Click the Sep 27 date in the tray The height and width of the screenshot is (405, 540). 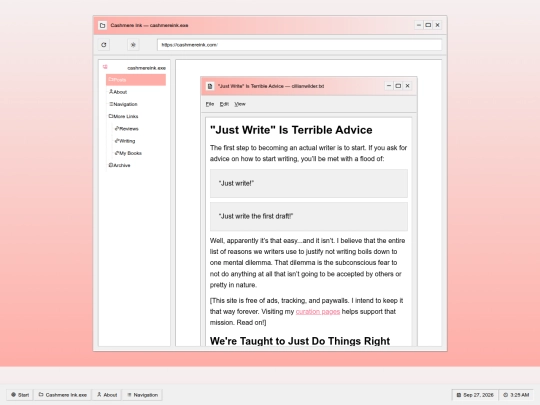(475, 395)
